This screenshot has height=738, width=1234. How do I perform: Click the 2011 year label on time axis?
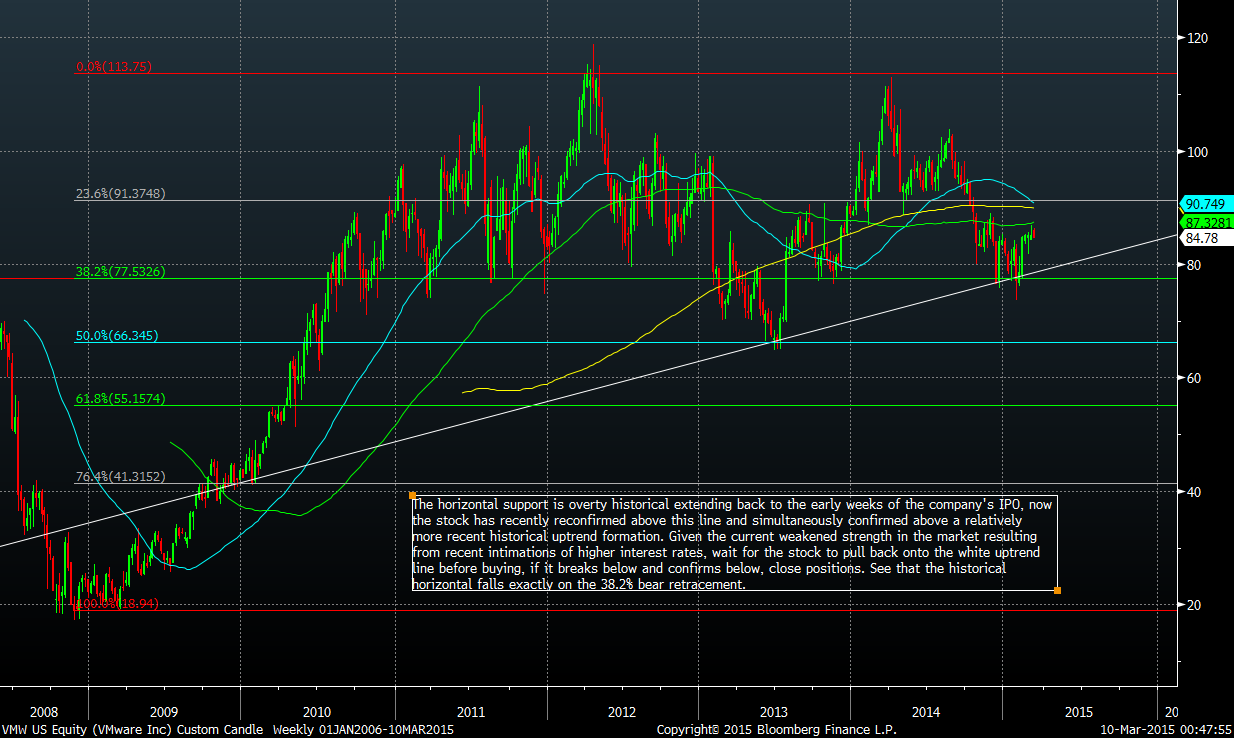470,713
